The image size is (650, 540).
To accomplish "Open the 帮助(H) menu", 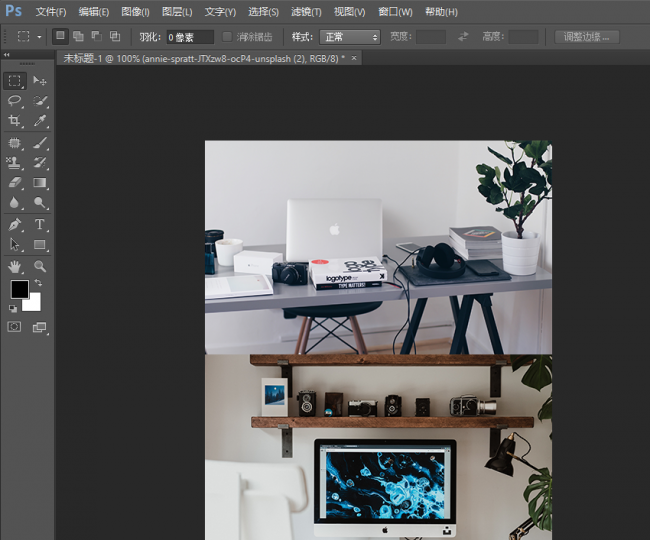I will click(441, 12).
